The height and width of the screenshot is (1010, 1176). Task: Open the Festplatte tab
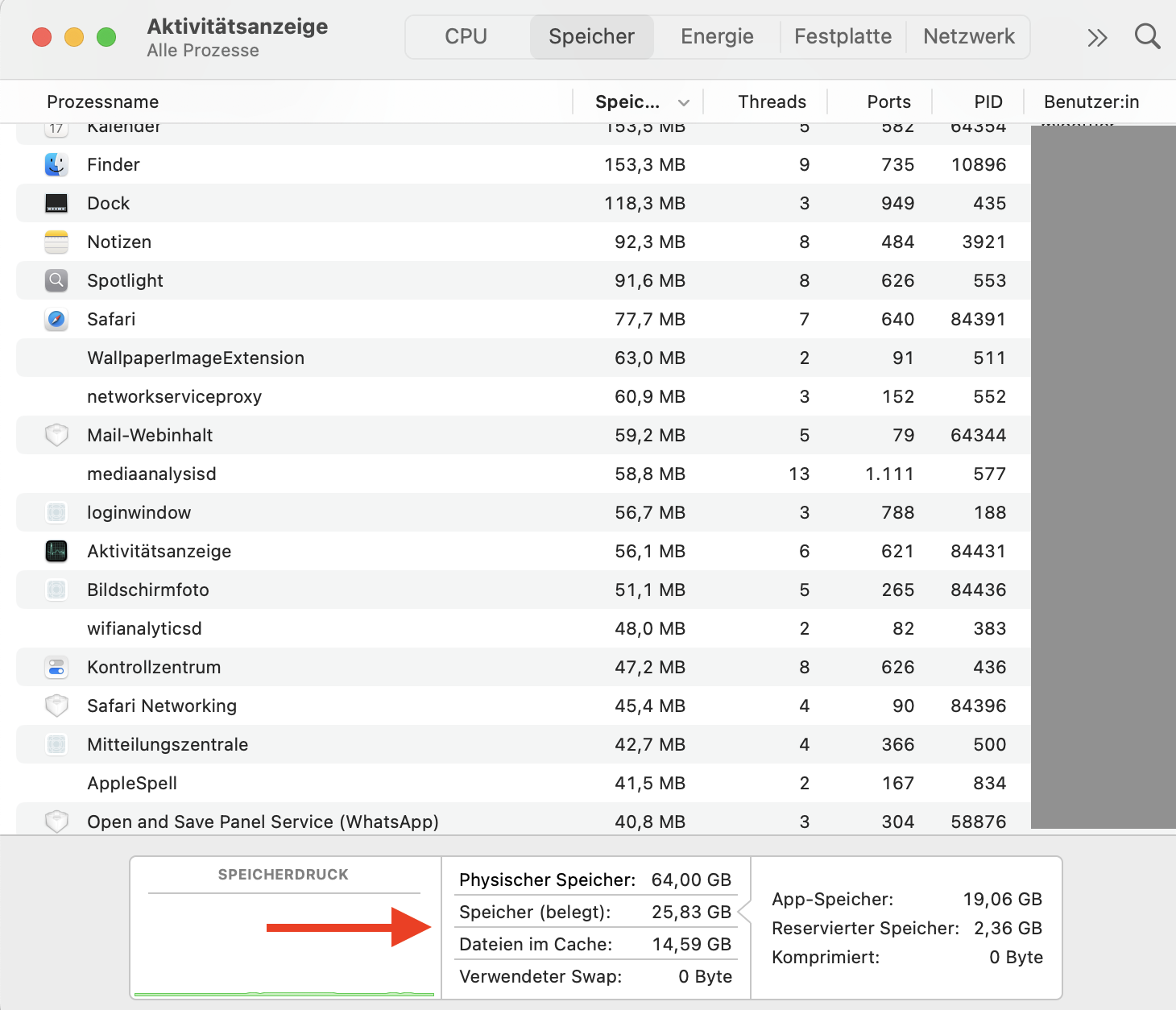843,37
